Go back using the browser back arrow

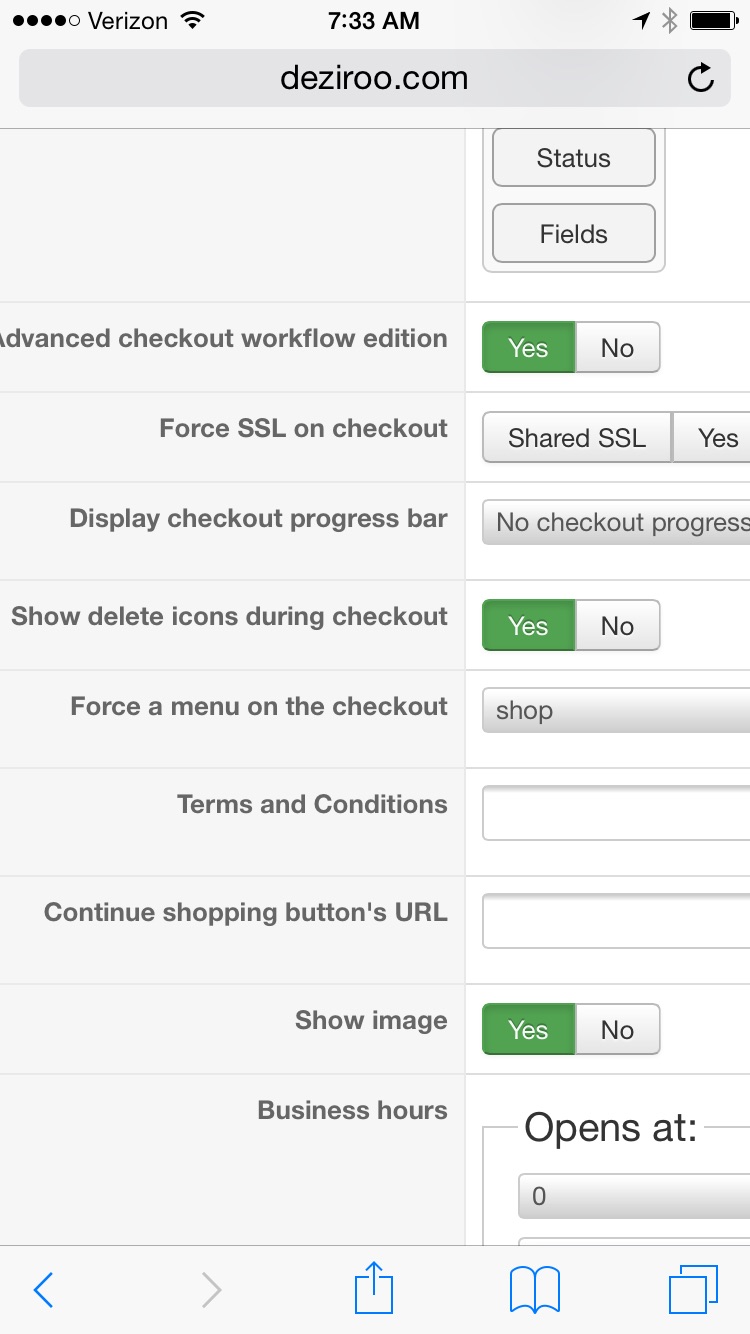point(42,1290)
